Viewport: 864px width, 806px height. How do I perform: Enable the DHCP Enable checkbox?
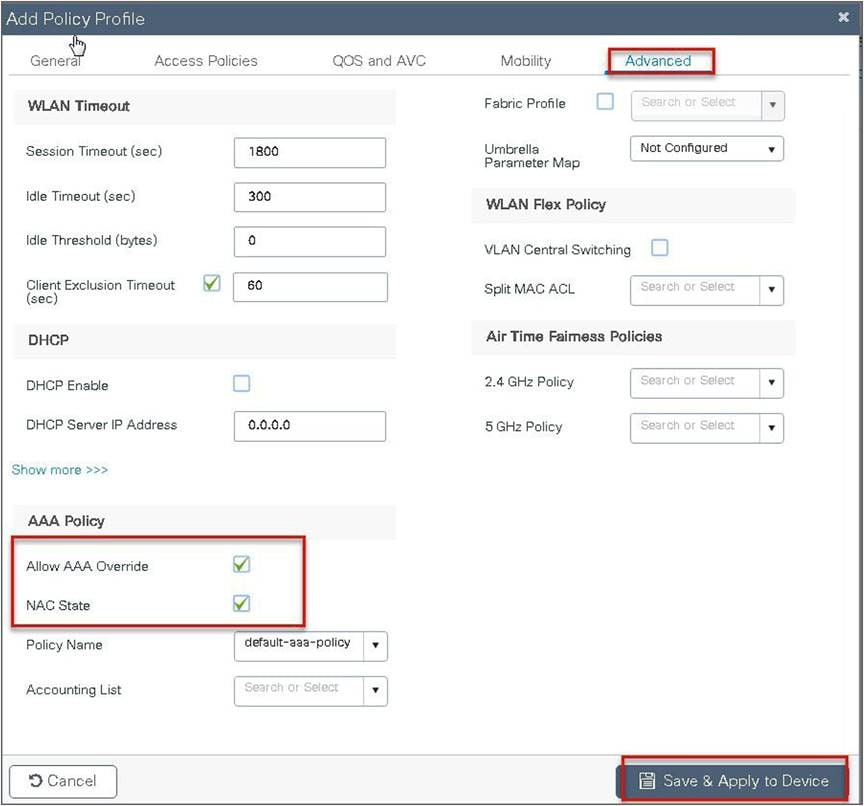tap(241, 384)
